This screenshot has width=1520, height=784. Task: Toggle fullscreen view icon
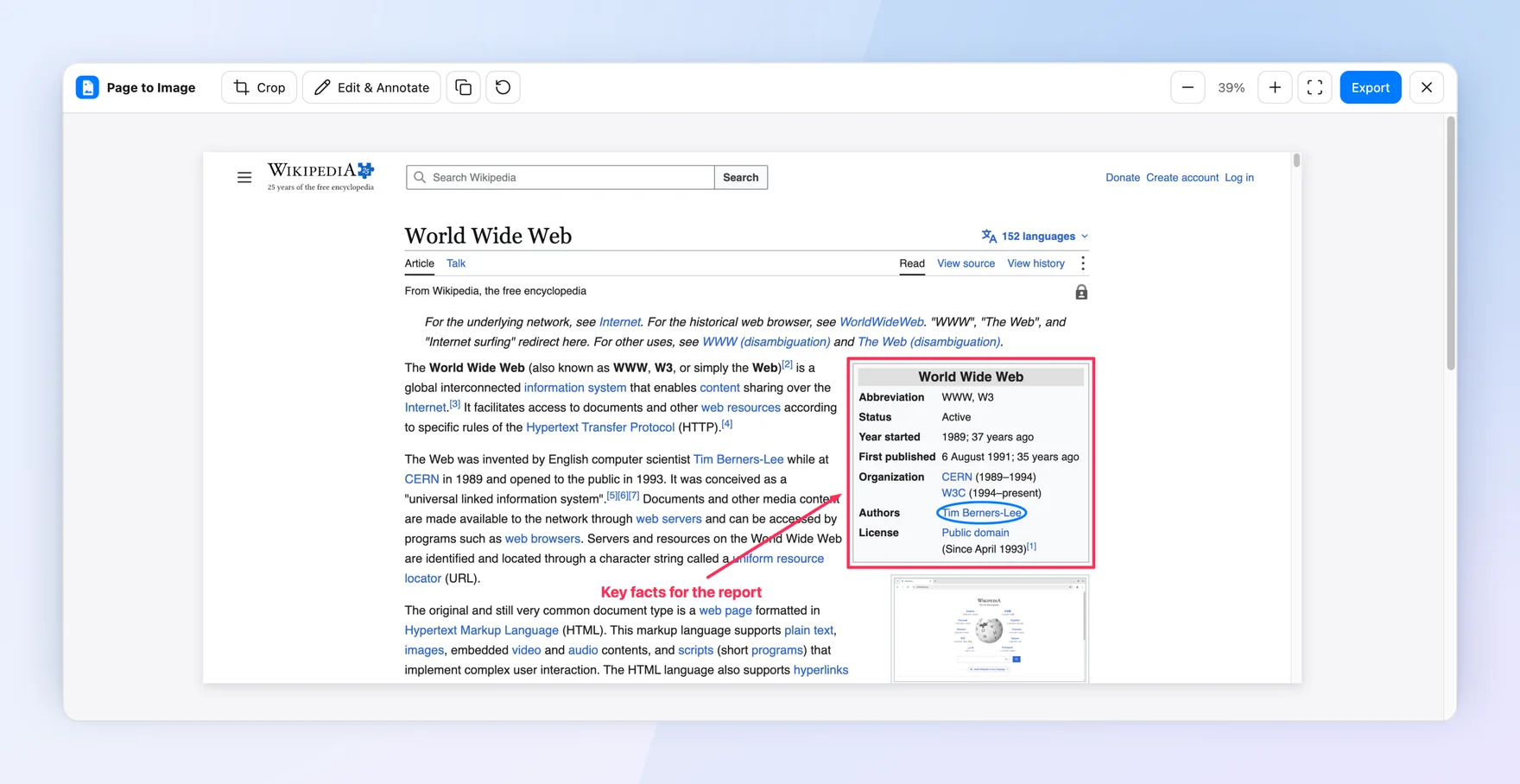click(1314, 87)
